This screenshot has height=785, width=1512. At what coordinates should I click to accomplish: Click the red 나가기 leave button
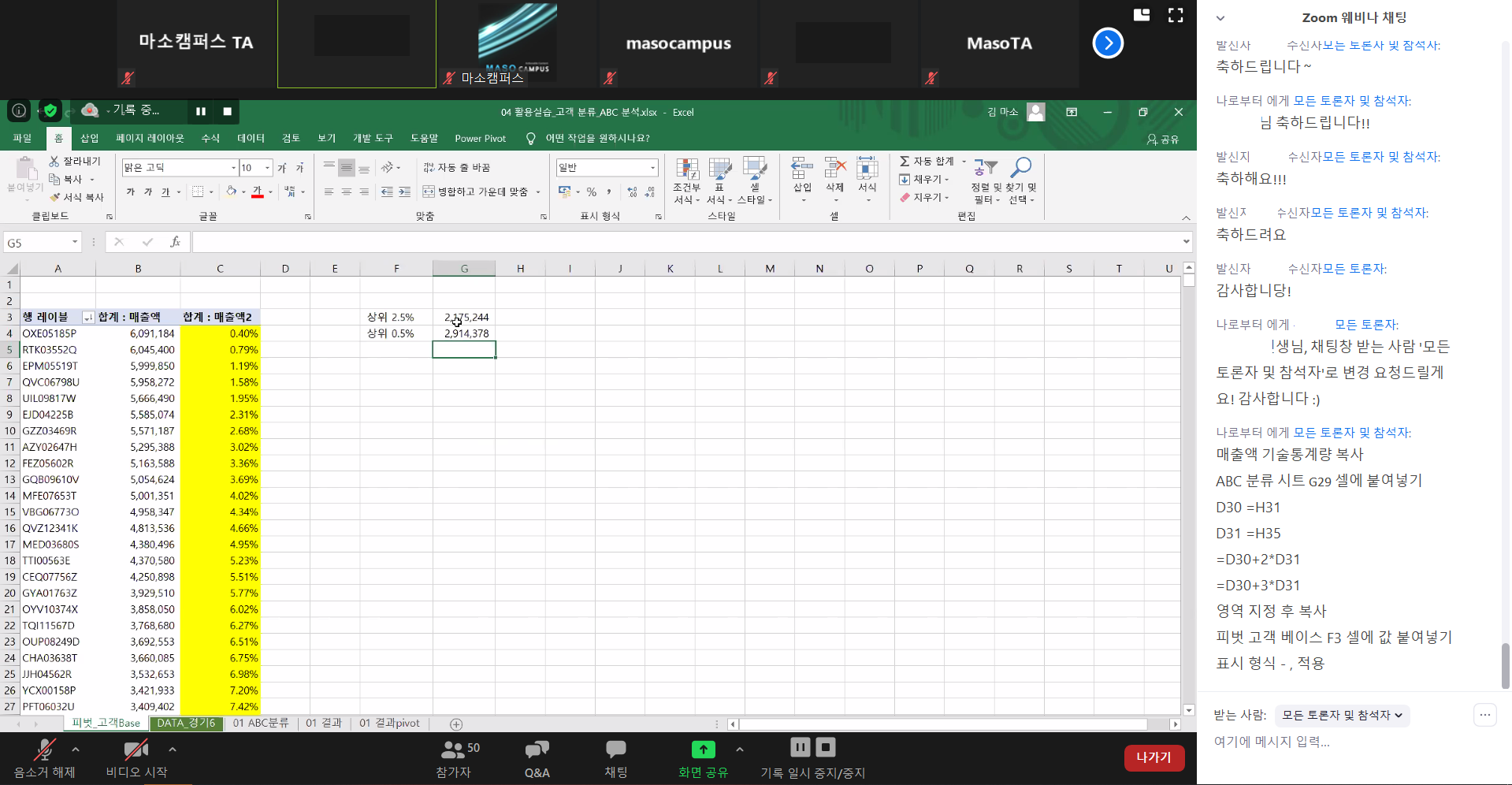click(1154, 757)
